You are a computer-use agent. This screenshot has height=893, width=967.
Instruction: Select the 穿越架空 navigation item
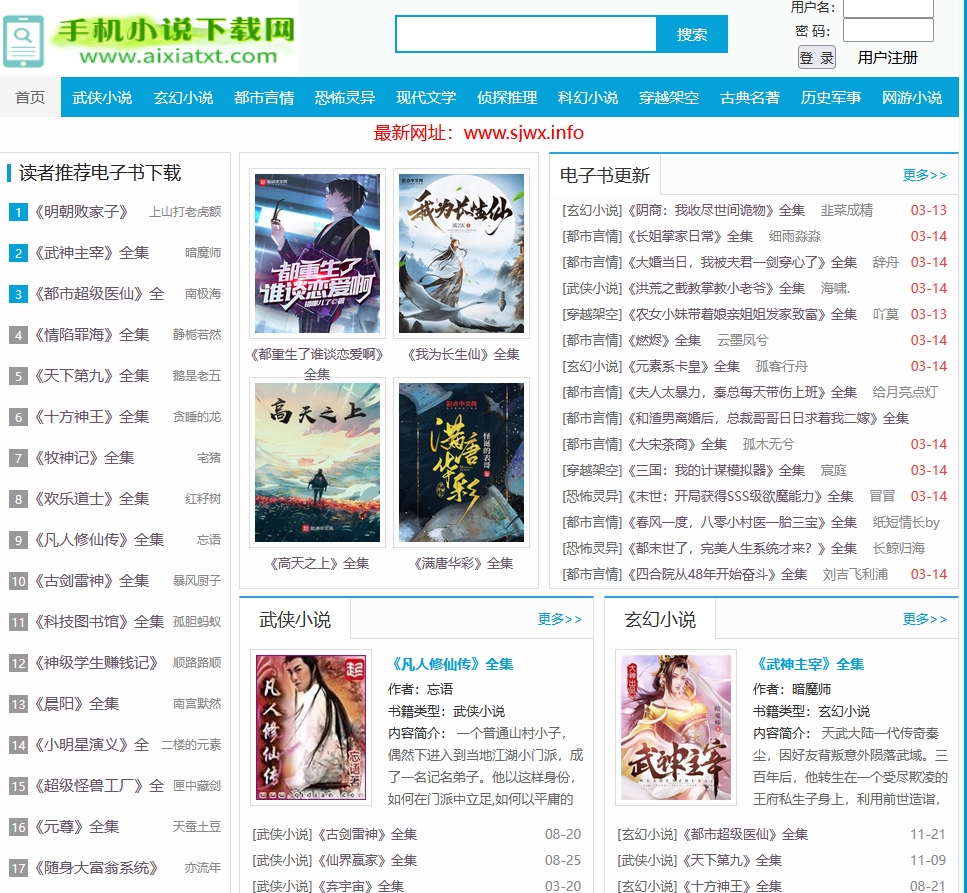point(669,97)
